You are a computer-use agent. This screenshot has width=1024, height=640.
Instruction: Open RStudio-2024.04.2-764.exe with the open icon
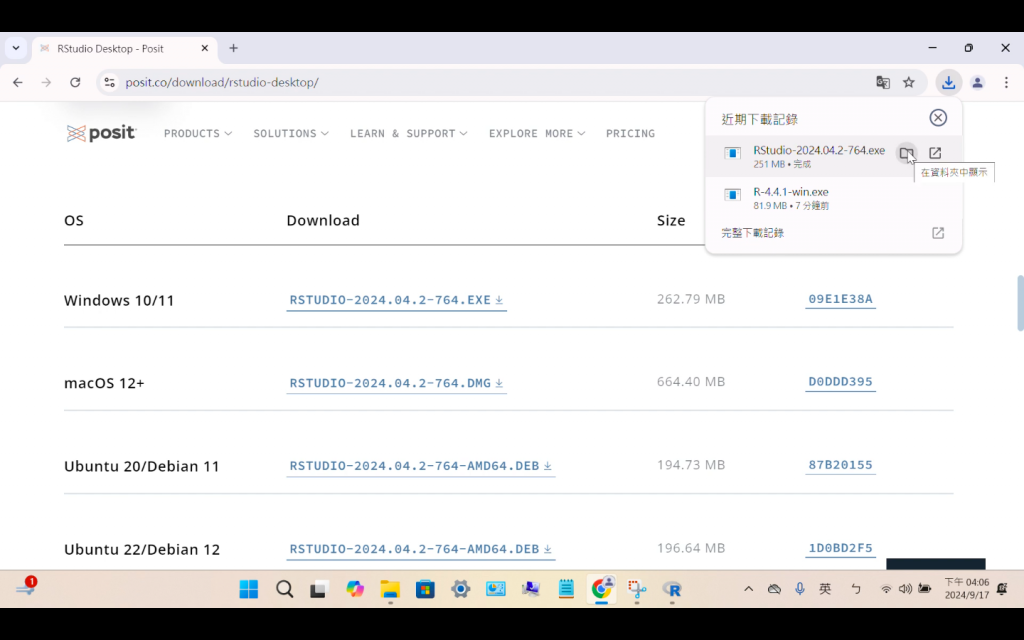(x=935, y=153)
